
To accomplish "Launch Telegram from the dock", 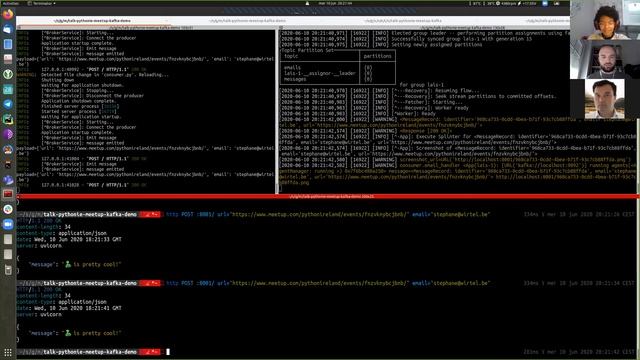I will pos(8,104).
